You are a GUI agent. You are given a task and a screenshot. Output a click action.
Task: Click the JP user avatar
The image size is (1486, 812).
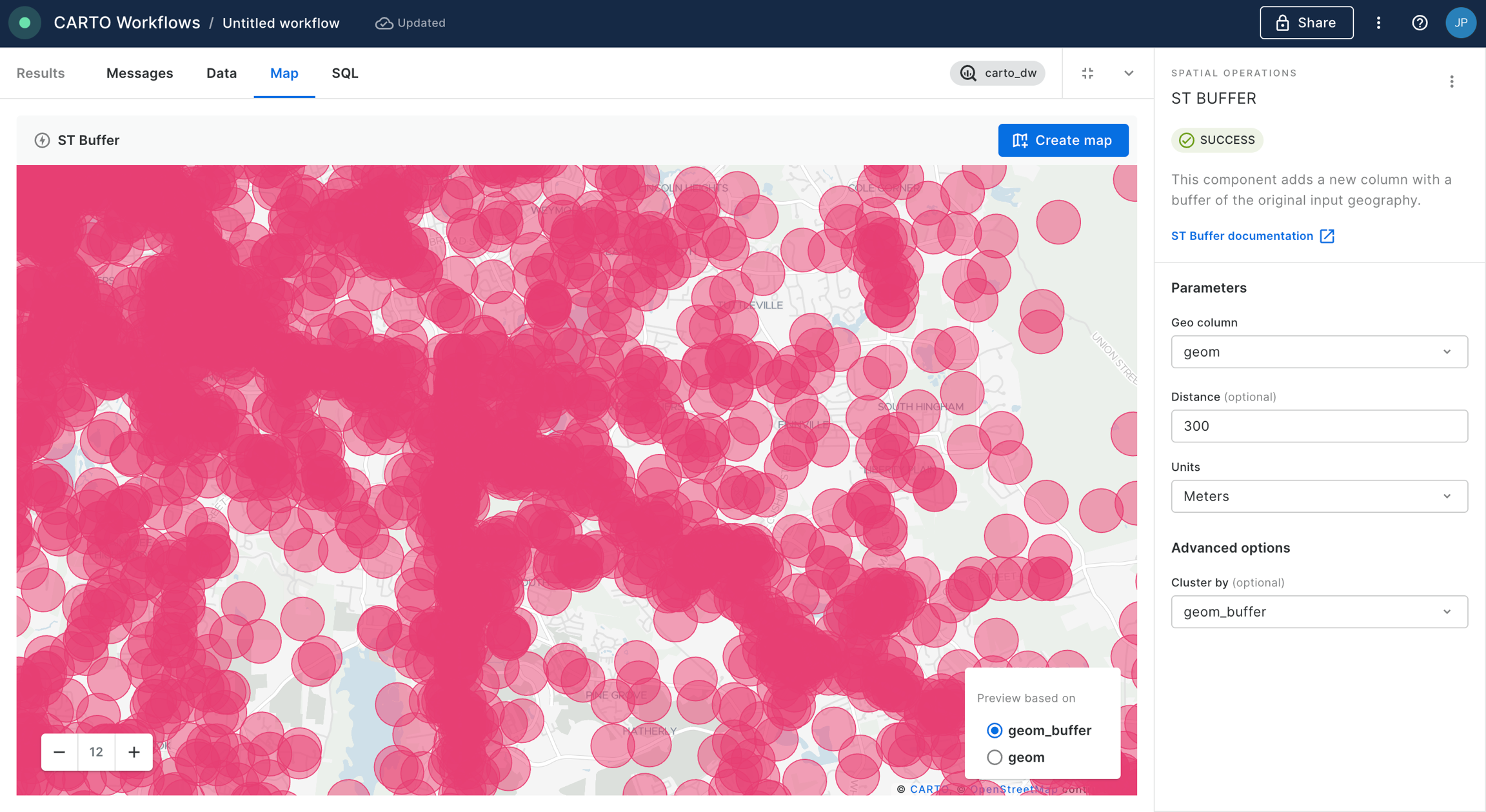[1460, 23]
